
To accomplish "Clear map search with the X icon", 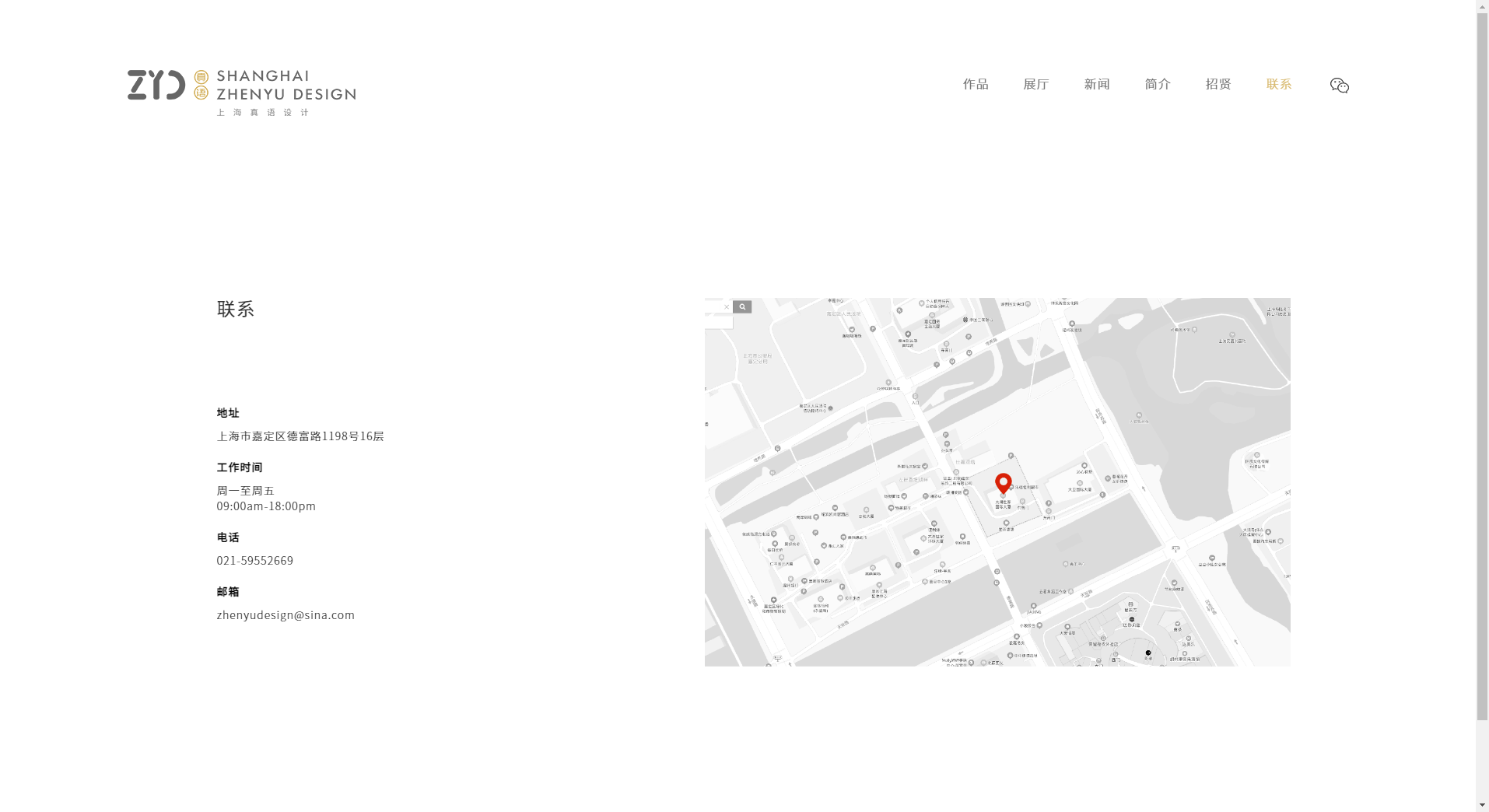I will coord(727,307).
